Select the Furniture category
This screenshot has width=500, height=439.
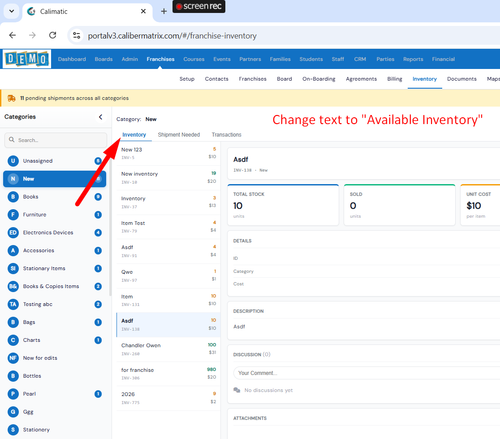click(55, 215)
